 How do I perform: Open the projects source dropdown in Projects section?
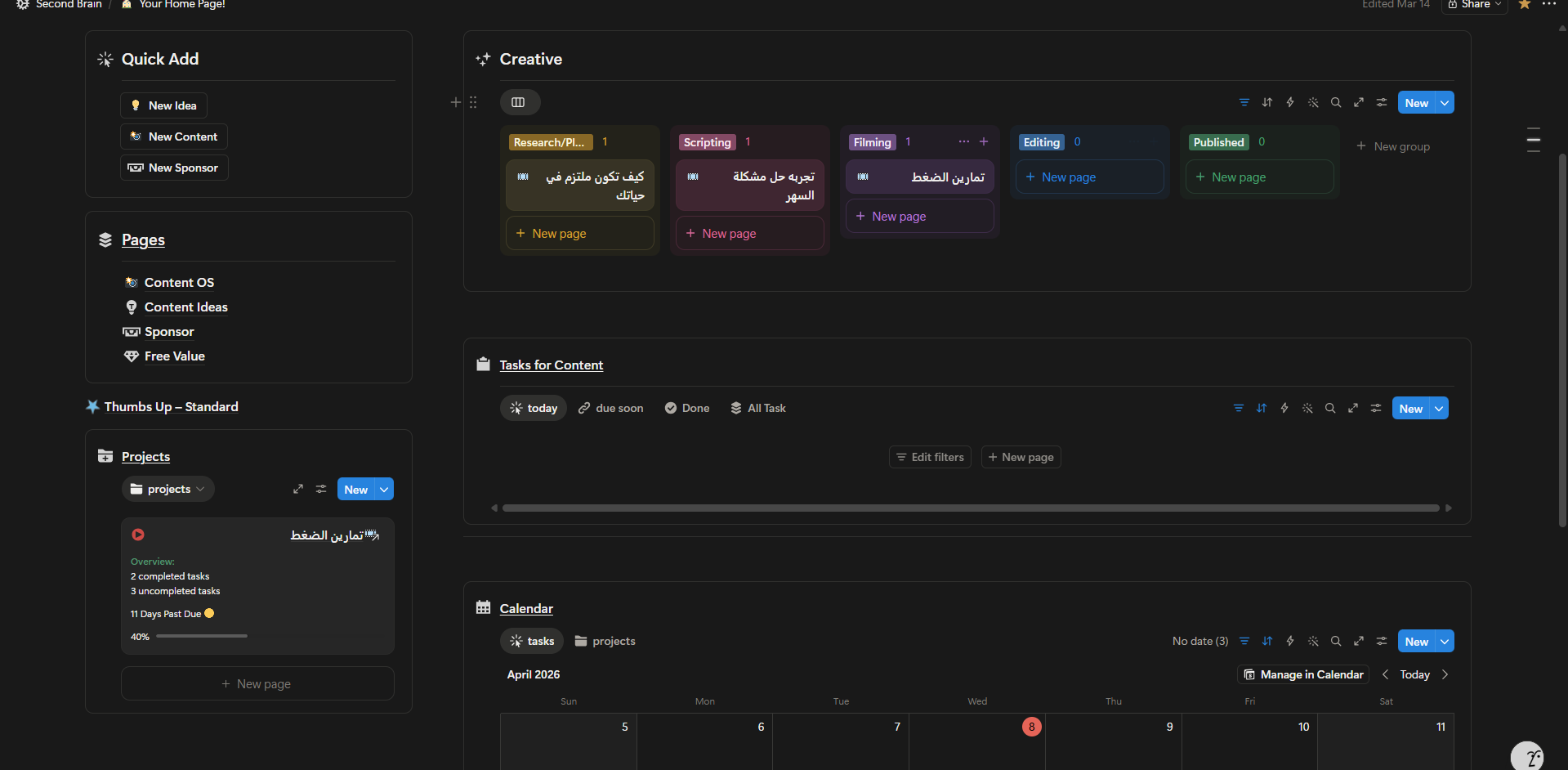click(x=168, y=489)
